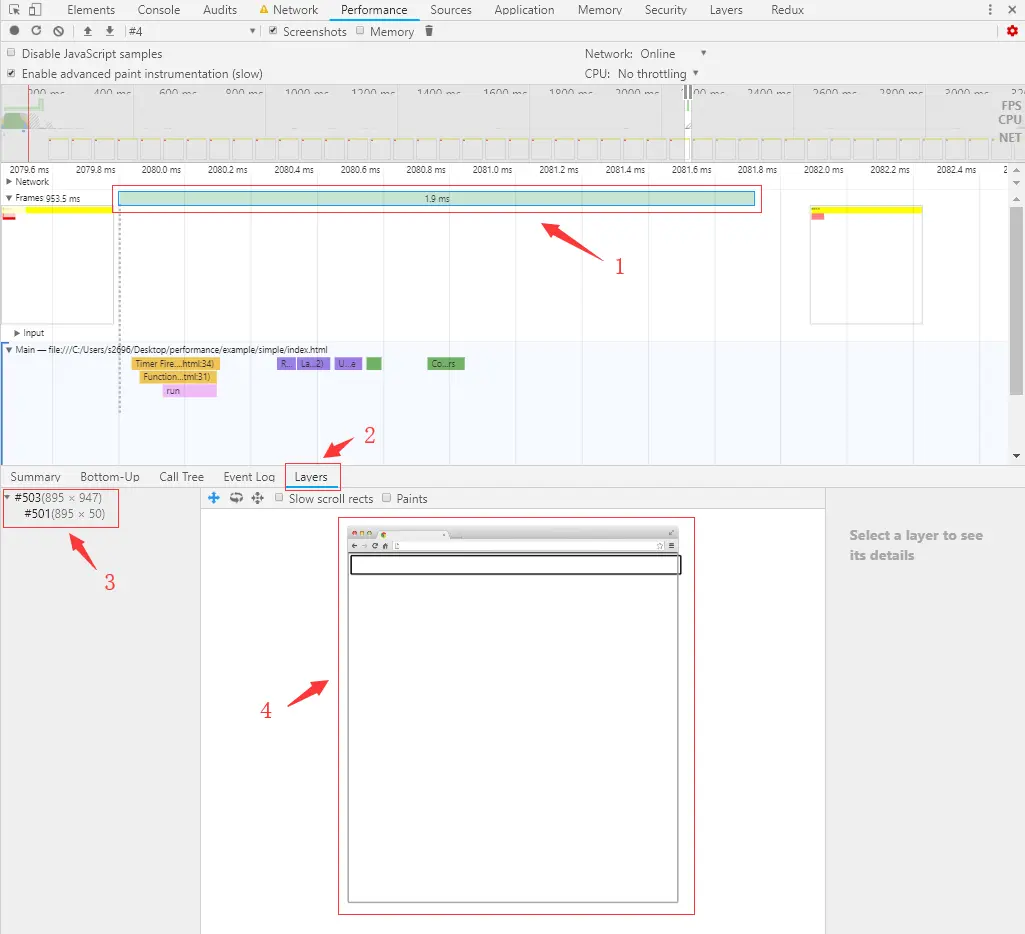Switch to the Application tab
Screen dimensions: 1025x934
coord(524,10)
